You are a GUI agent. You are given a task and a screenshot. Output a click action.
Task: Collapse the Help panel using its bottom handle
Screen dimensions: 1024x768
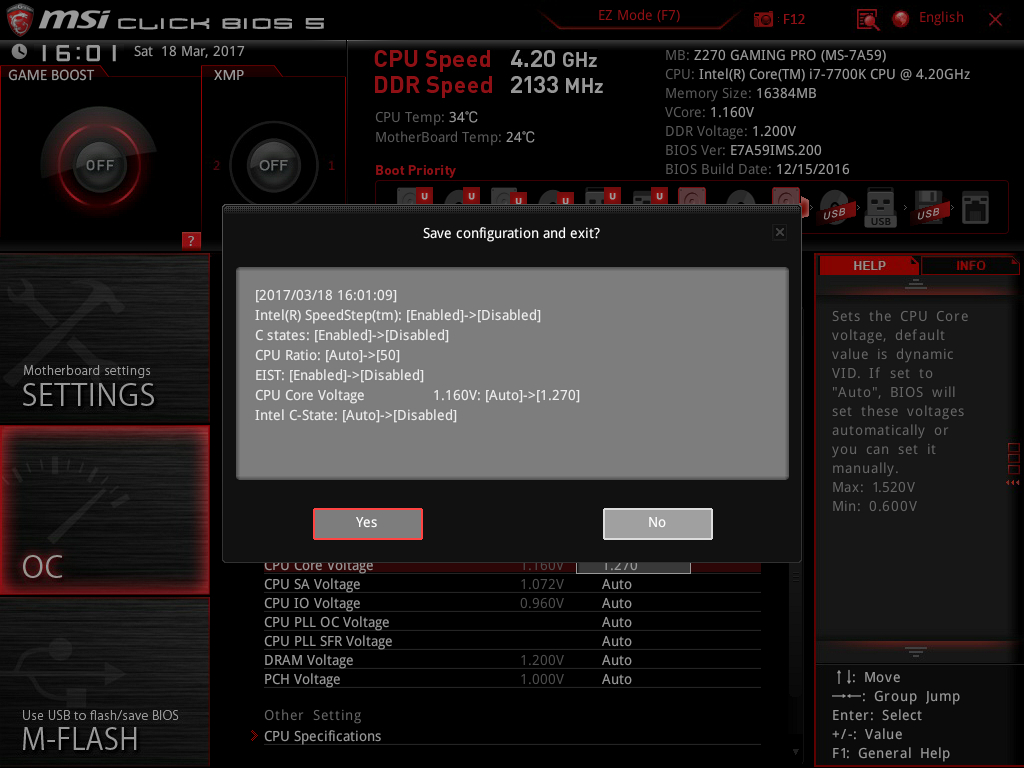pos(913,651)
